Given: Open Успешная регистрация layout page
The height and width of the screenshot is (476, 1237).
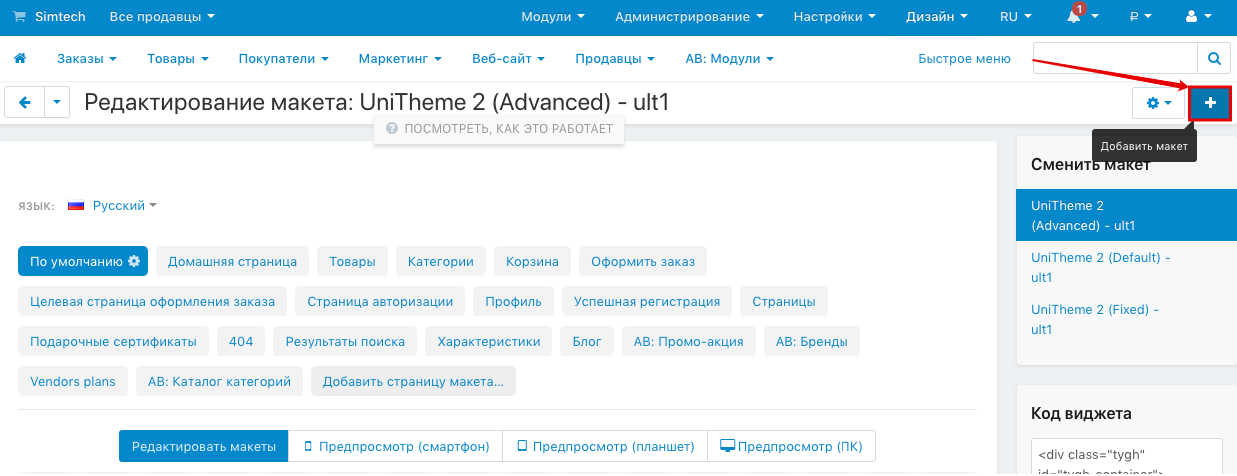Looking at the screenshot, I should tap(647, 301).
